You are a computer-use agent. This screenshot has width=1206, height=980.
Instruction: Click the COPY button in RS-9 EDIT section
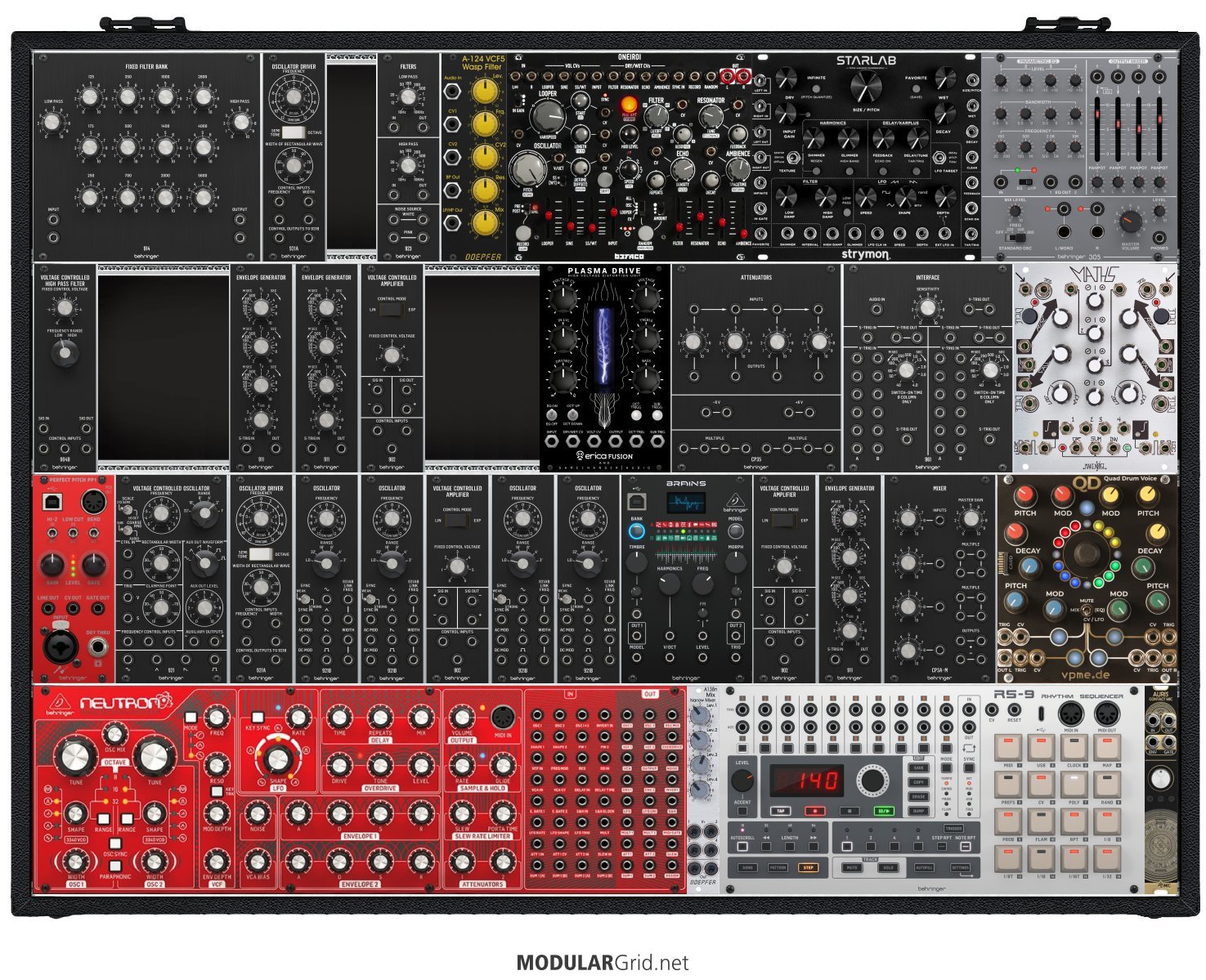click(x=919, y=782)
